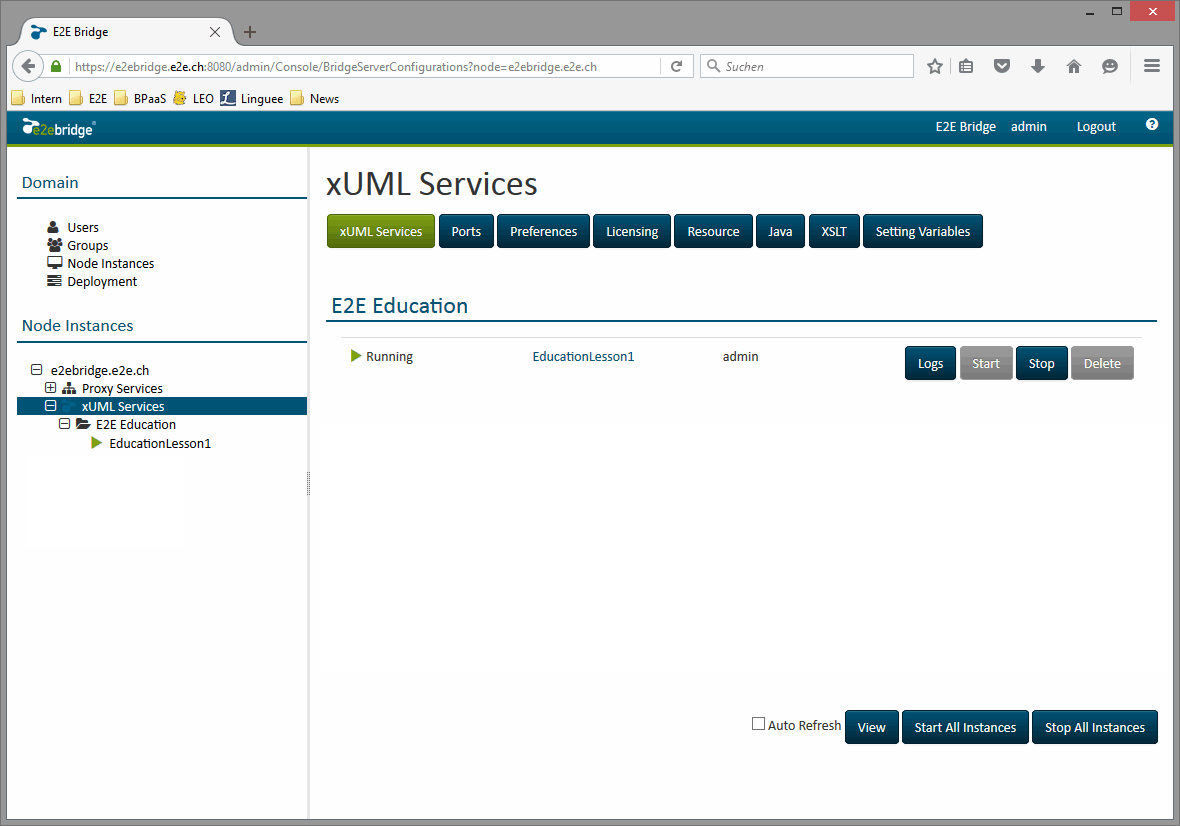Open the Firefox home page
Image resolution: width=1180 pixels, height=826 pixels.
click(1074, 66)
